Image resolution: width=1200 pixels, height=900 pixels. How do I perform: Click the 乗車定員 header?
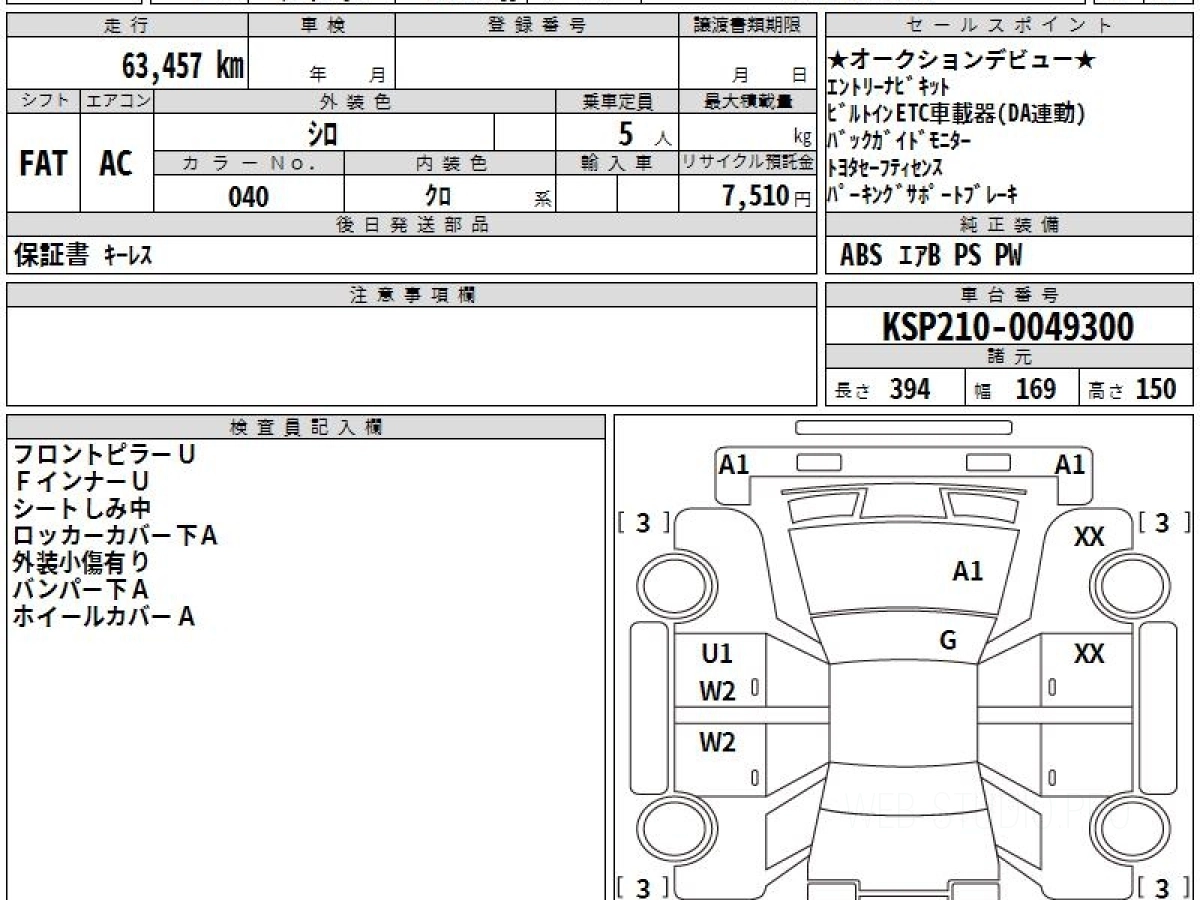(x=618, y=101)
